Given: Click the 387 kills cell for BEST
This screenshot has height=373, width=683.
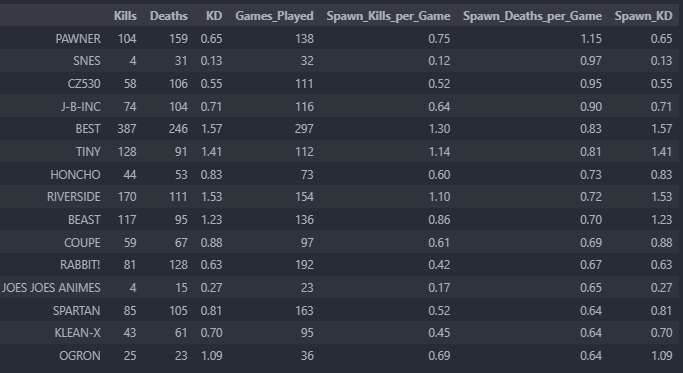Looking at the screenshot, I should [x=127, y=129].
